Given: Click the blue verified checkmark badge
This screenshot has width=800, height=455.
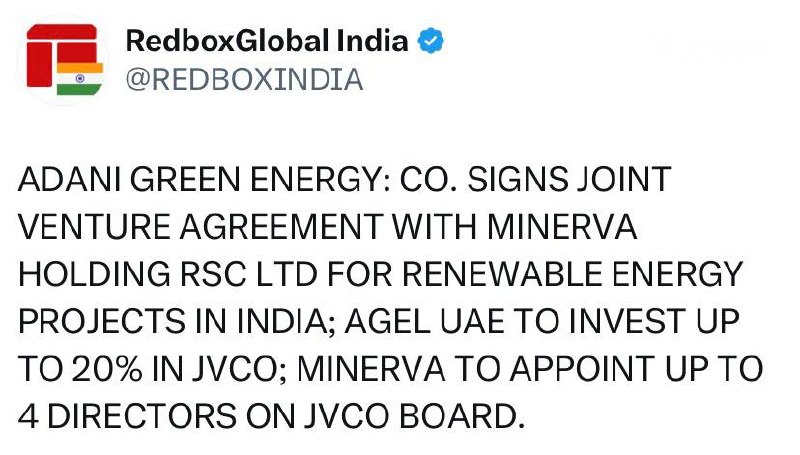Looking at the screenshot, I should 431,42.
